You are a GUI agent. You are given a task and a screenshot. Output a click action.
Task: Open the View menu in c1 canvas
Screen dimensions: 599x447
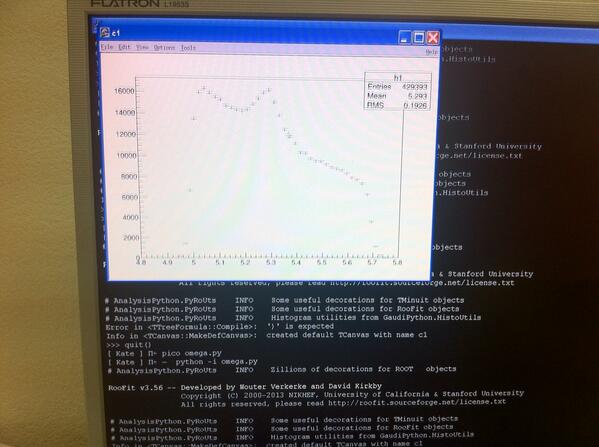[142, 47]
